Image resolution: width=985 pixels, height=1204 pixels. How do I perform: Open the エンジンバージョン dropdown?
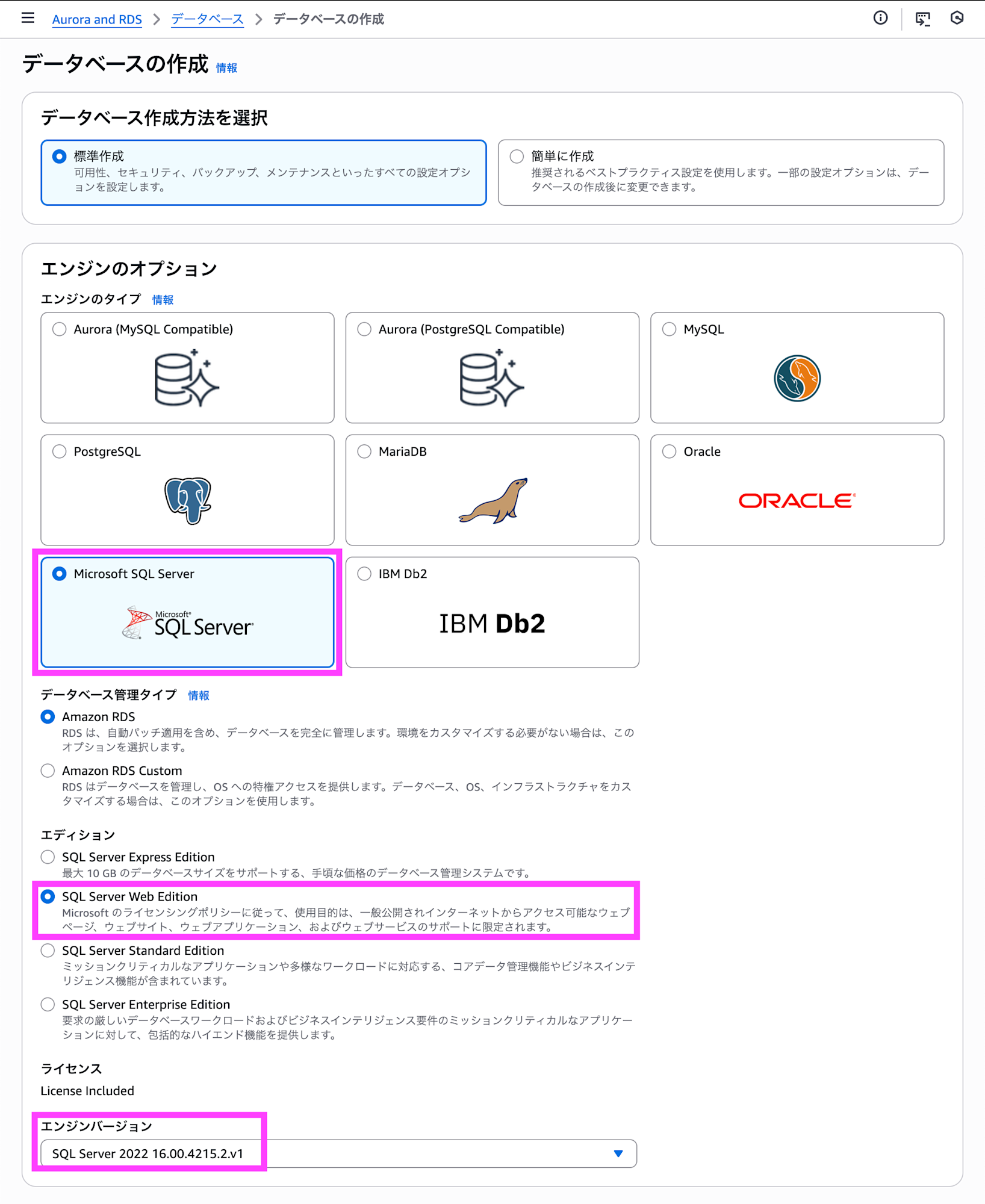pos(338,1153)
